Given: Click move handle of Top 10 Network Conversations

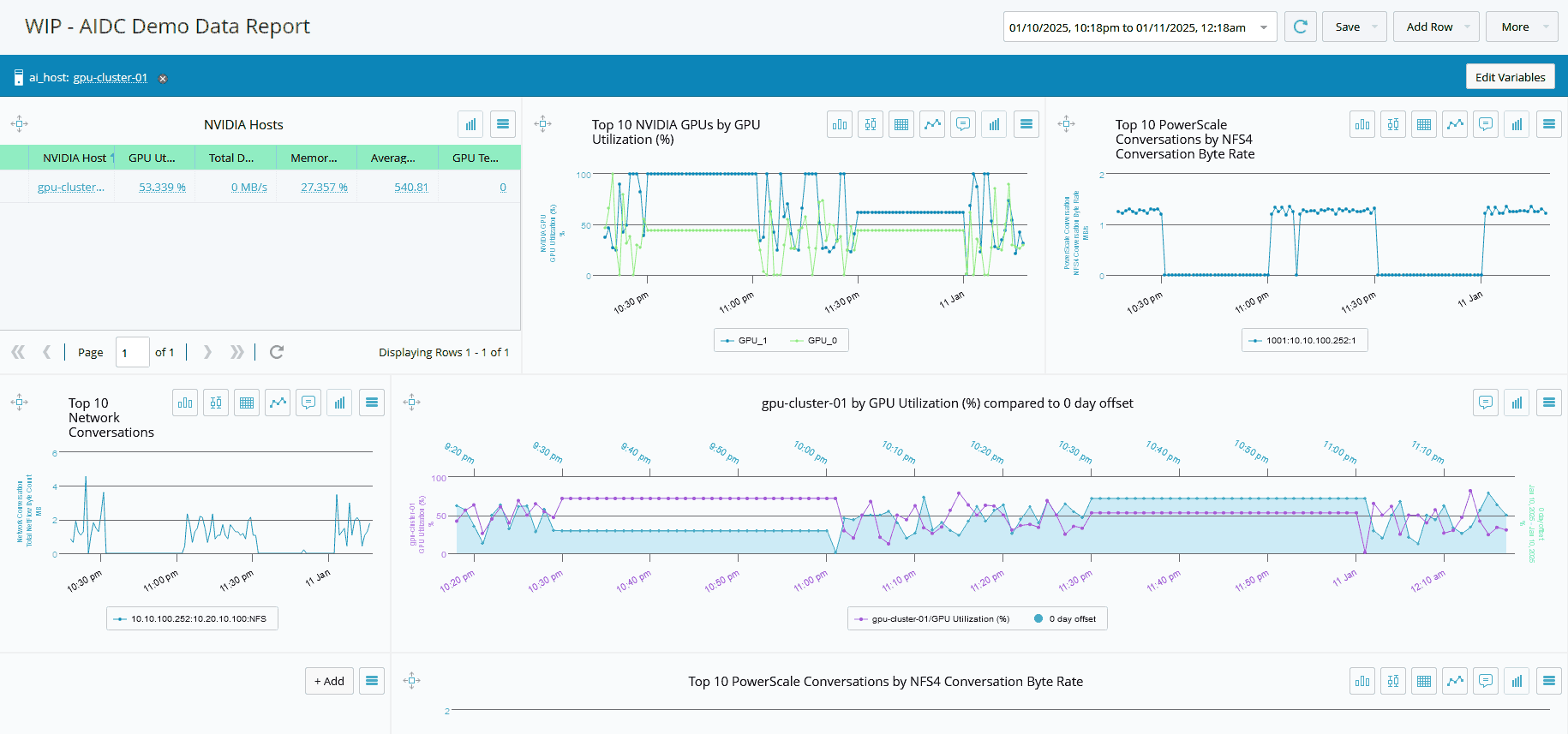Looking at the screenshot, I should [x=20, y=403].
